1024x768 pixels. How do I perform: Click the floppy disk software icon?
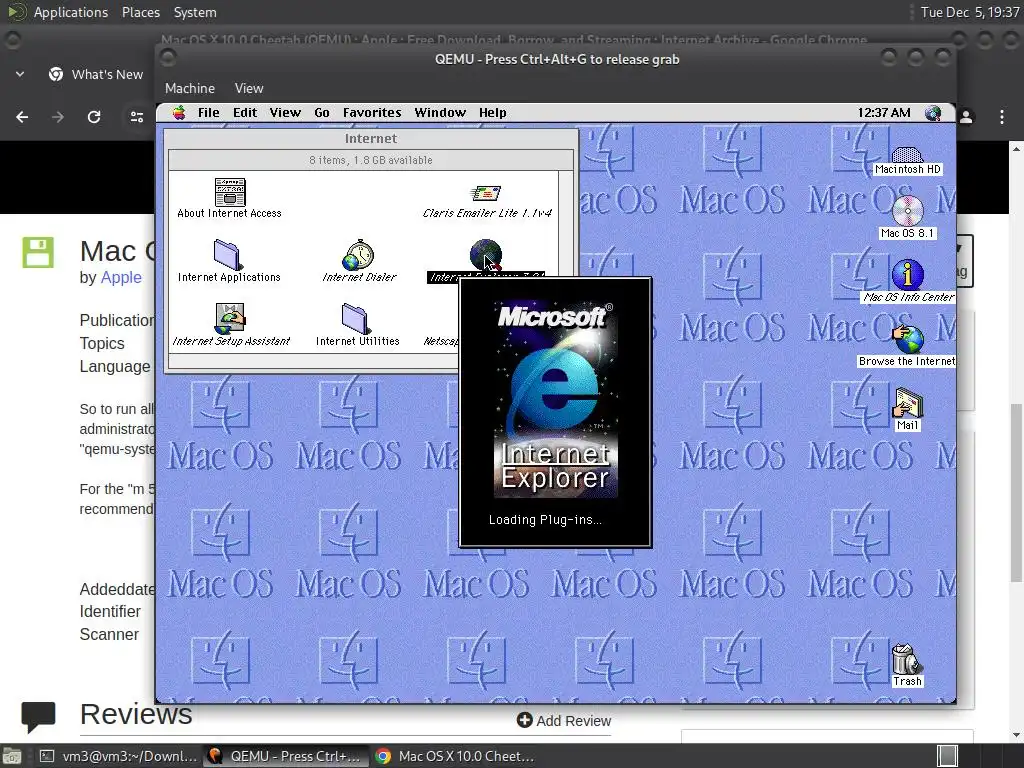pos(38,252)
